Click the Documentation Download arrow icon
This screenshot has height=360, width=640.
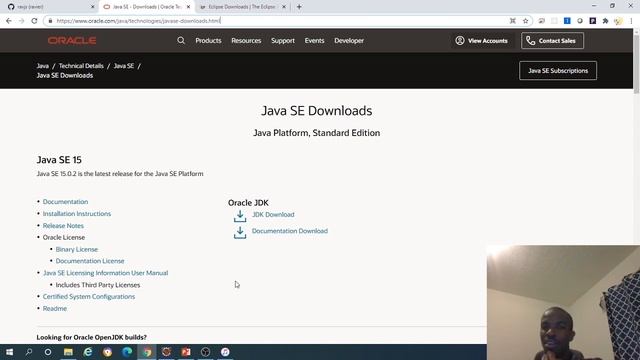[240, 232]
